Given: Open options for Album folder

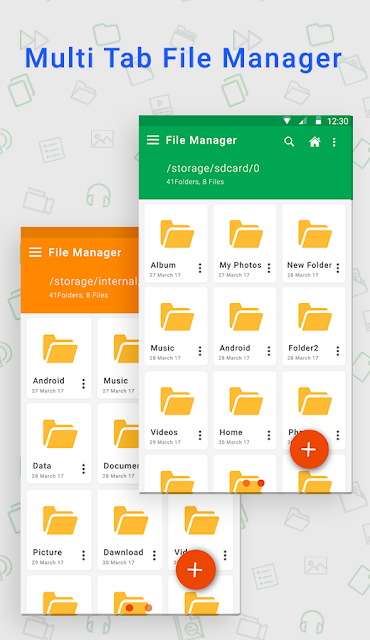Looking at the screenshot, I should (x=200, y=268).
